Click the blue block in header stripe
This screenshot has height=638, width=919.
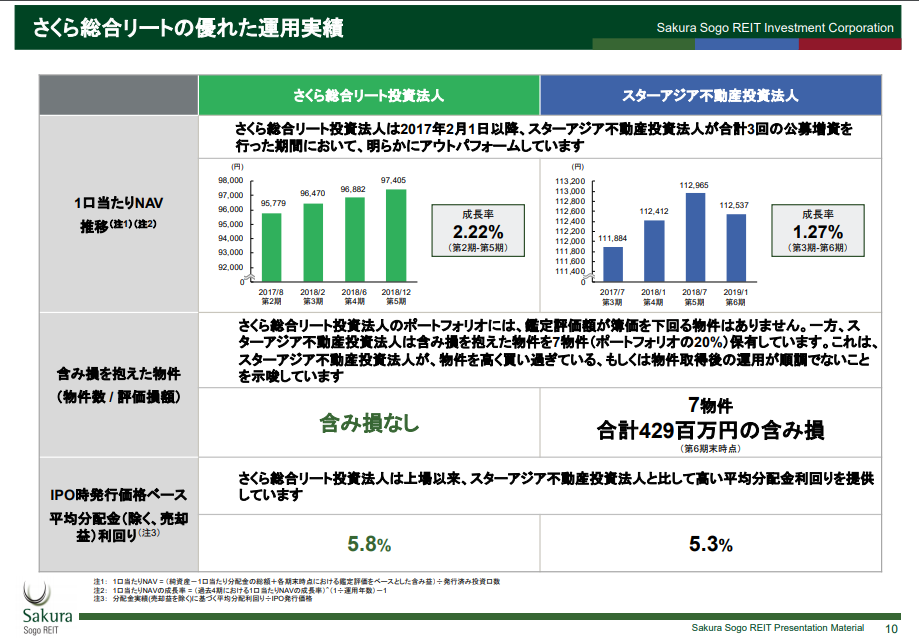click(747, 44)
